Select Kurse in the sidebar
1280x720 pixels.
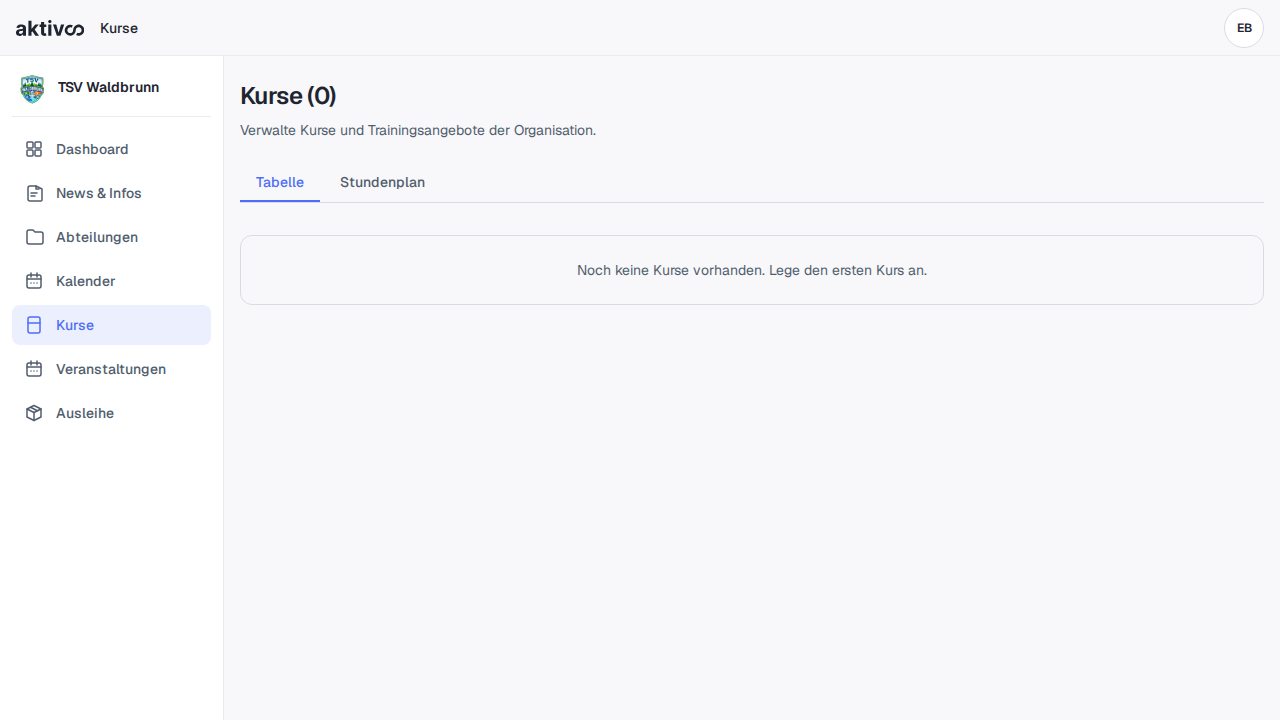coord(111,325)
